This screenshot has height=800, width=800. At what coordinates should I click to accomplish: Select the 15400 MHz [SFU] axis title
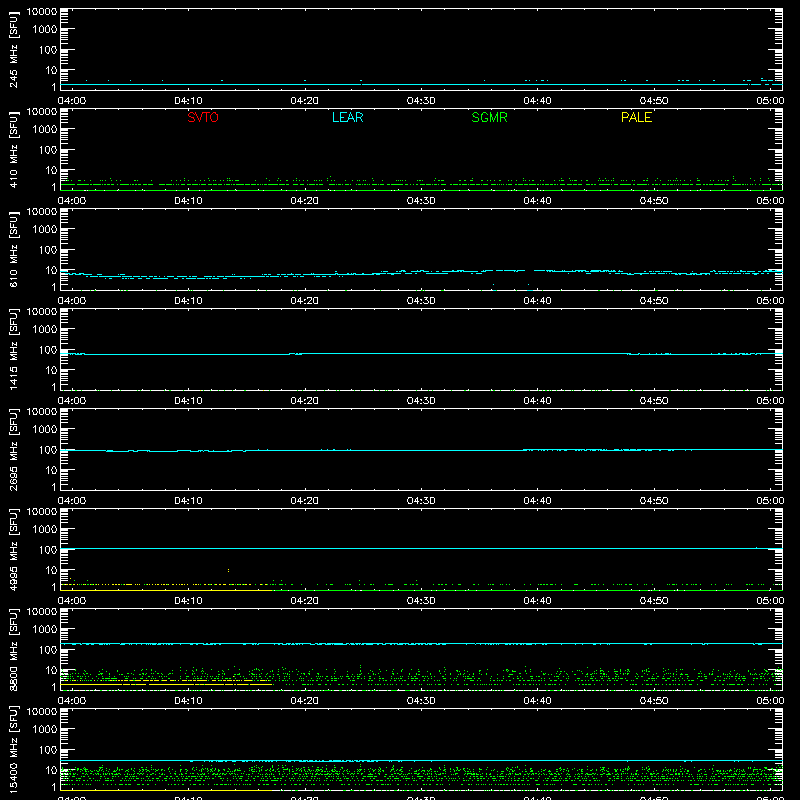[13, 750]
